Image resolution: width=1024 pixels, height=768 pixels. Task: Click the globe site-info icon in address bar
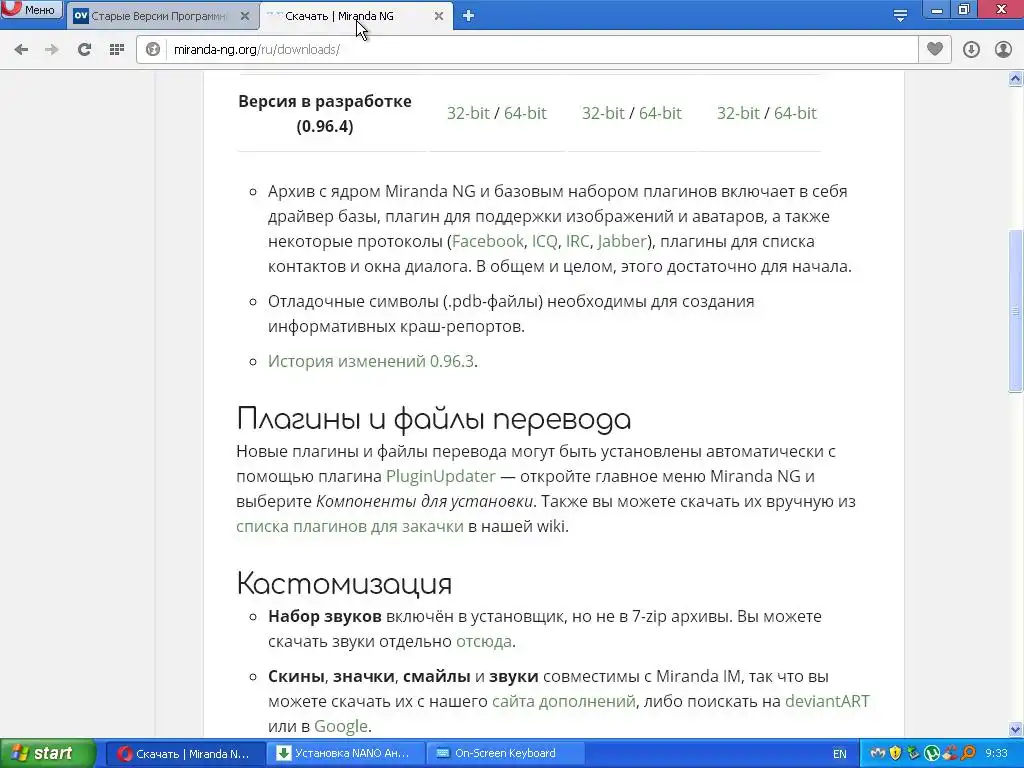[x=153, y=49]
